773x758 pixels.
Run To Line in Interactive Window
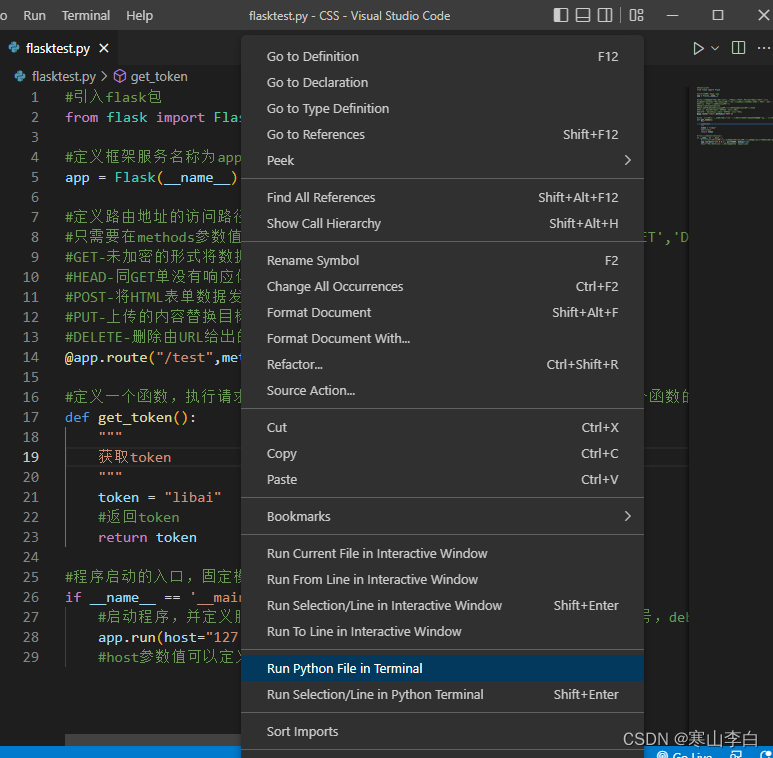point(442,632)
